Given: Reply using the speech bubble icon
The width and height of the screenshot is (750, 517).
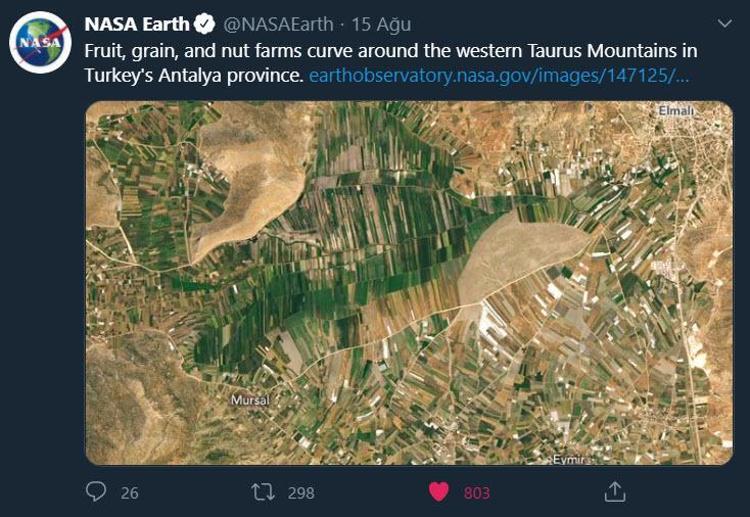Looking at the screenshot, I should click(96, 491).
